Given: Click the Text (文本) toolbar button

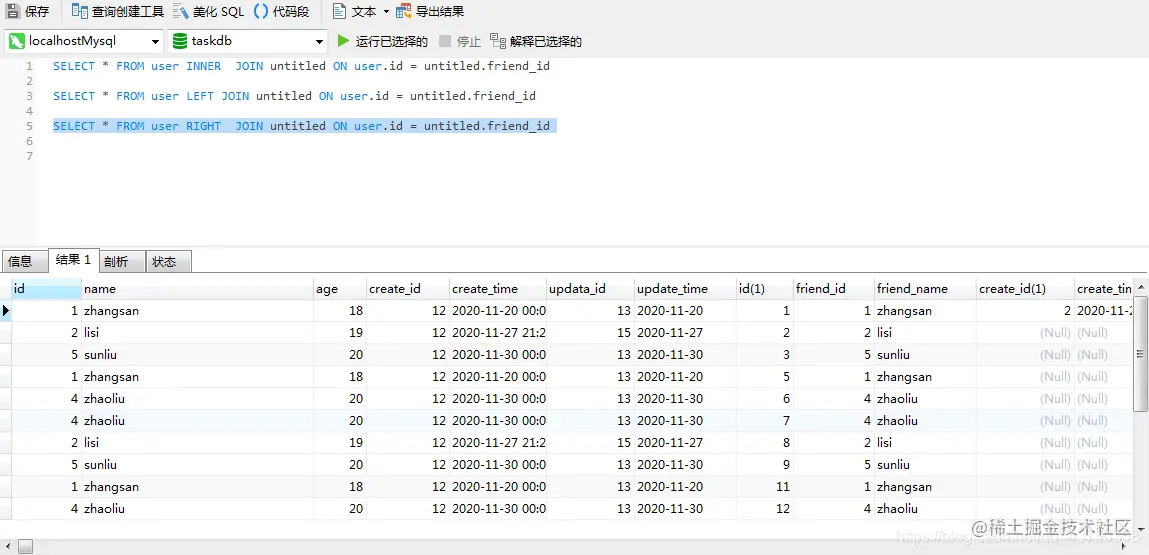Looking at the screenshot, I should 355,11.
